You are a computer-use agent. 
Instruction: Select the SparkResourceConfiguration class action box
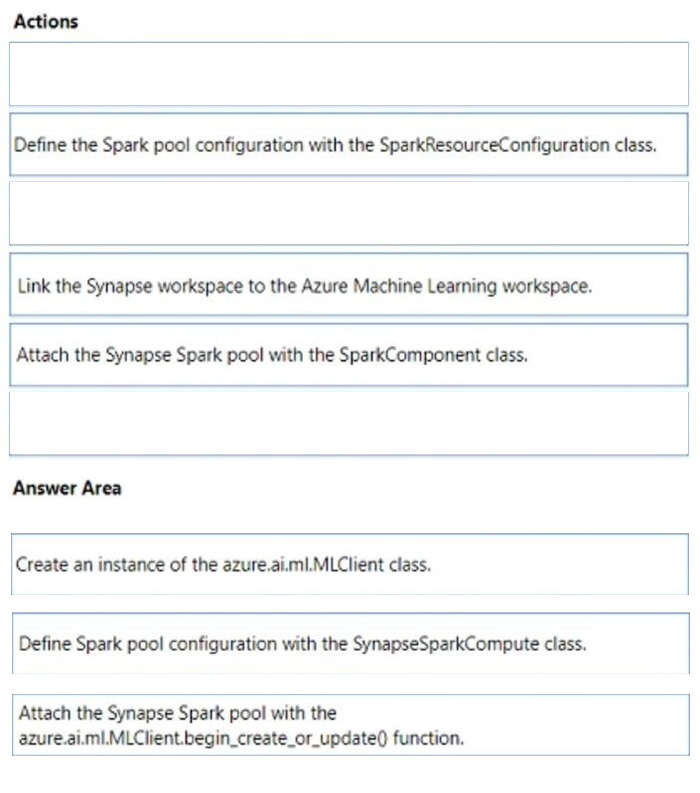349,145
